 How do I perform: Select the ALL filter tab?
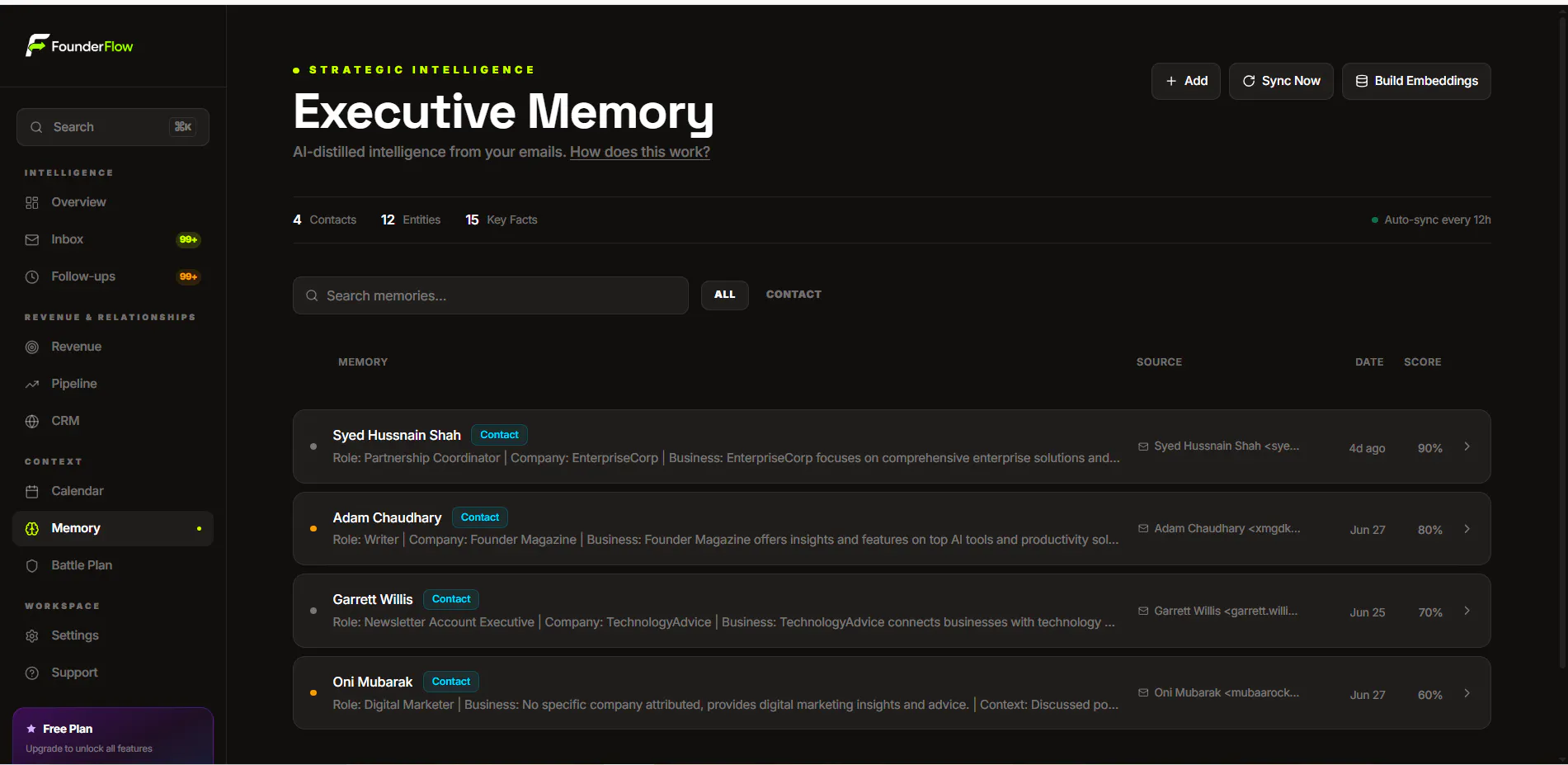725,295
